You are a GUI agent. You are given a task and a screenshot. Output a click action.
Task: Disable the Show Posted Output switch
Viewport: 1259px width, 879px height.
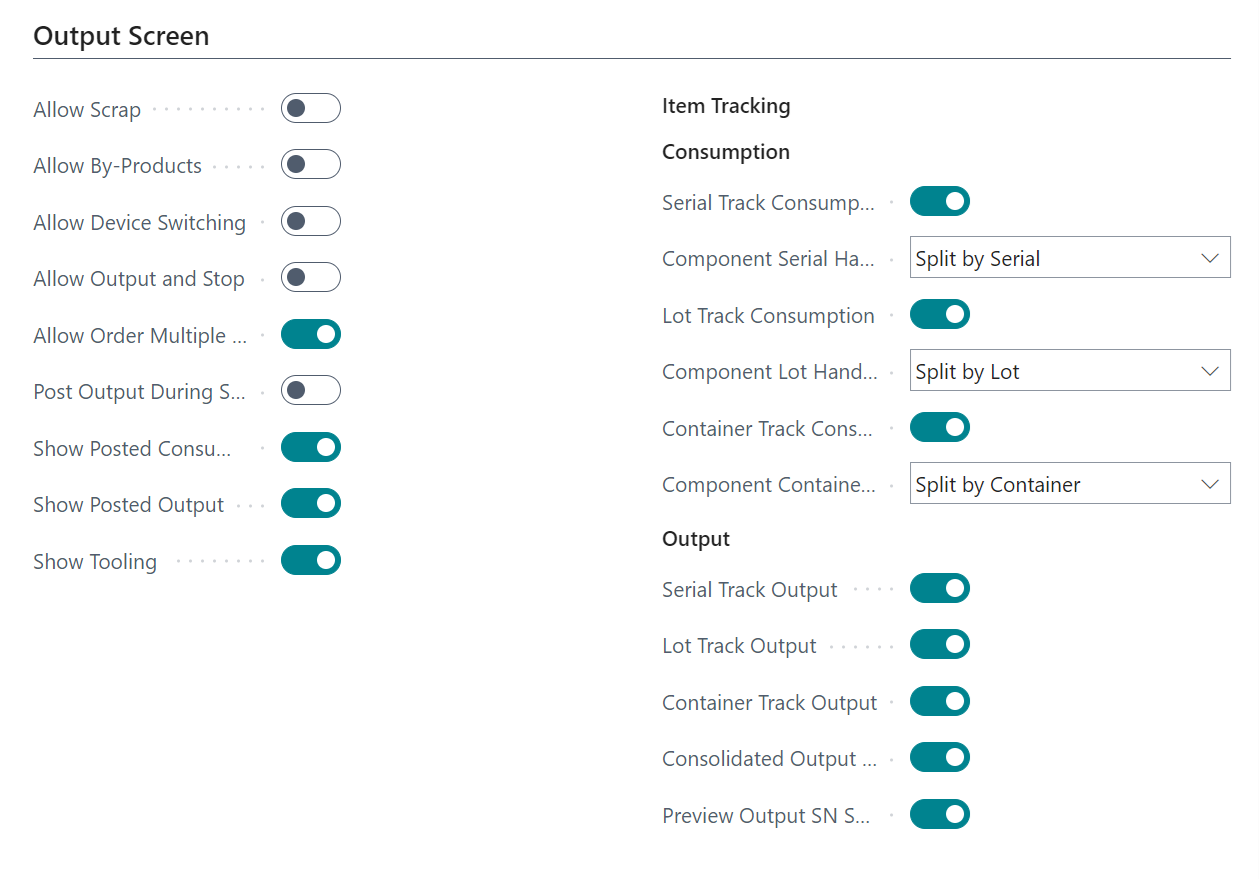pos(310,504)
